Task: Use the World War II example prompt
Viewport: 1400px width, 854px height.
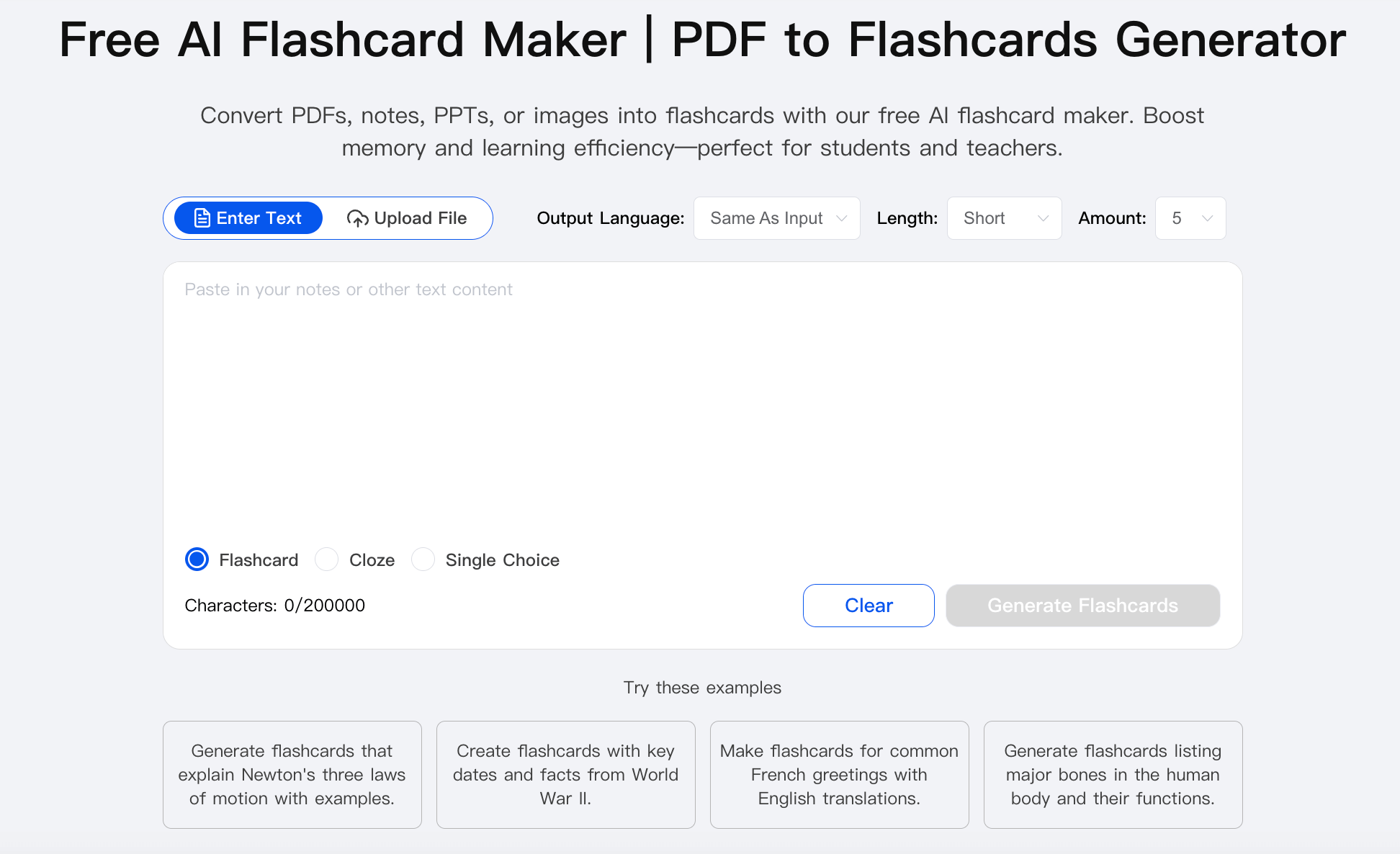Action: (x=565, y=775)
